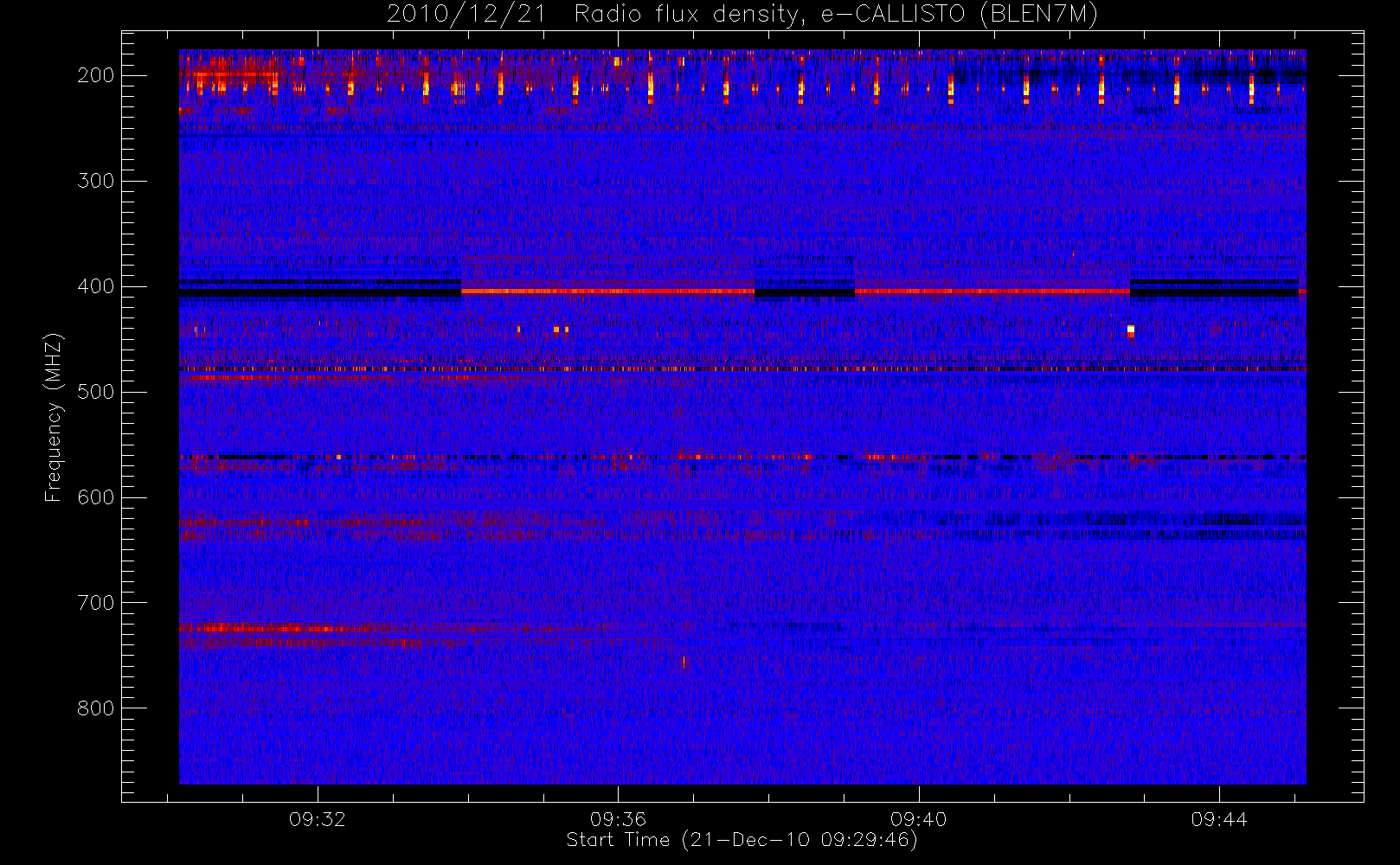Click the 09:44 time tick label
1400x865 pixels.
pyautogui.click(x=1219, y=819)
